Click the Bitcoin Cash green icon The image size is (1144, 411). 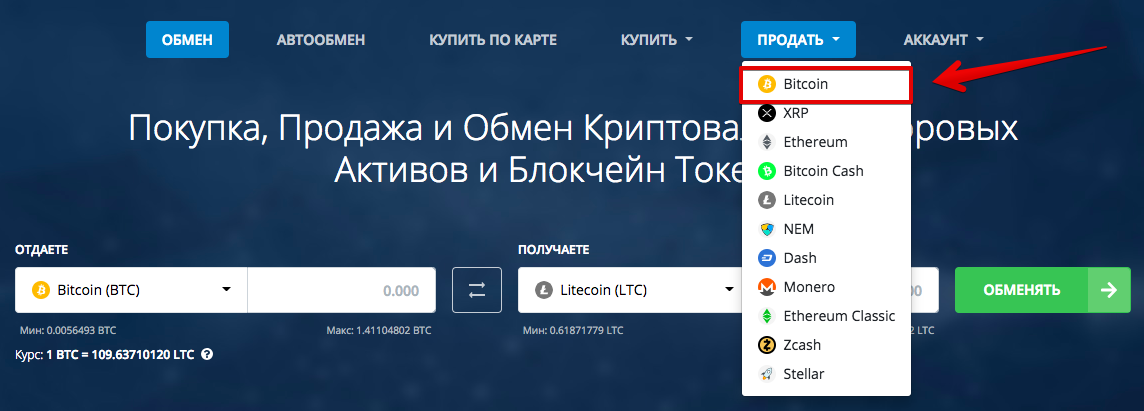[766, 171]
